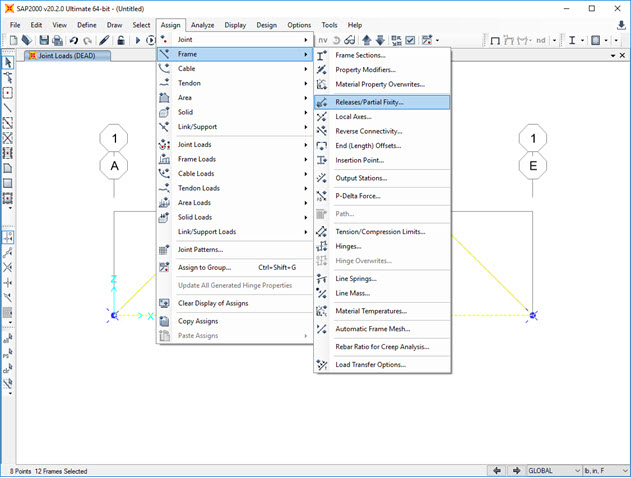
Task: Click the download arrow icon top right
Action: coord(621,25)
